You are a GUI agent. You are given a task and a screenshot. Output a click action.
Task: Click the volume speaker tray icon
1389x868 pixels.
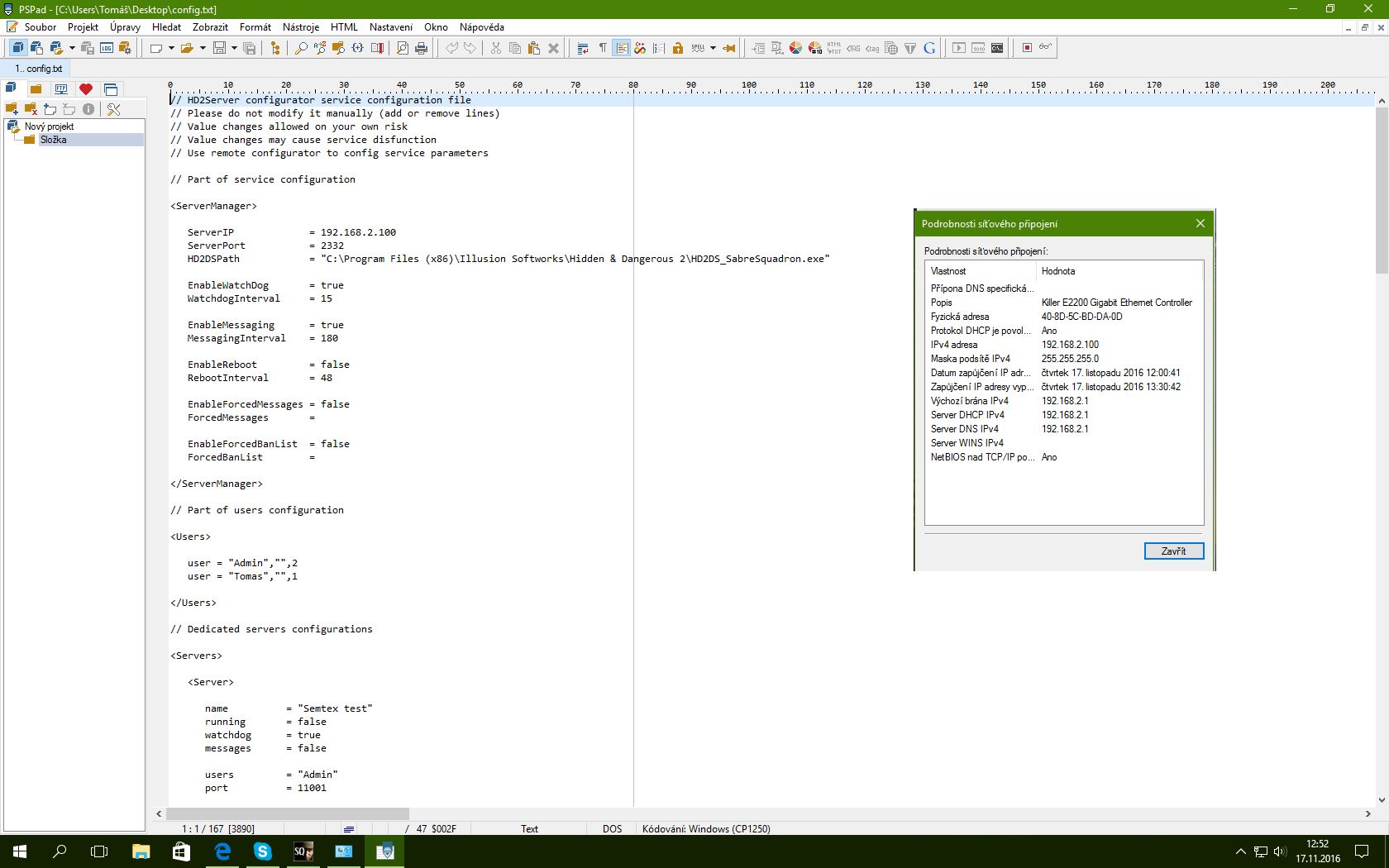[1280, 851]
